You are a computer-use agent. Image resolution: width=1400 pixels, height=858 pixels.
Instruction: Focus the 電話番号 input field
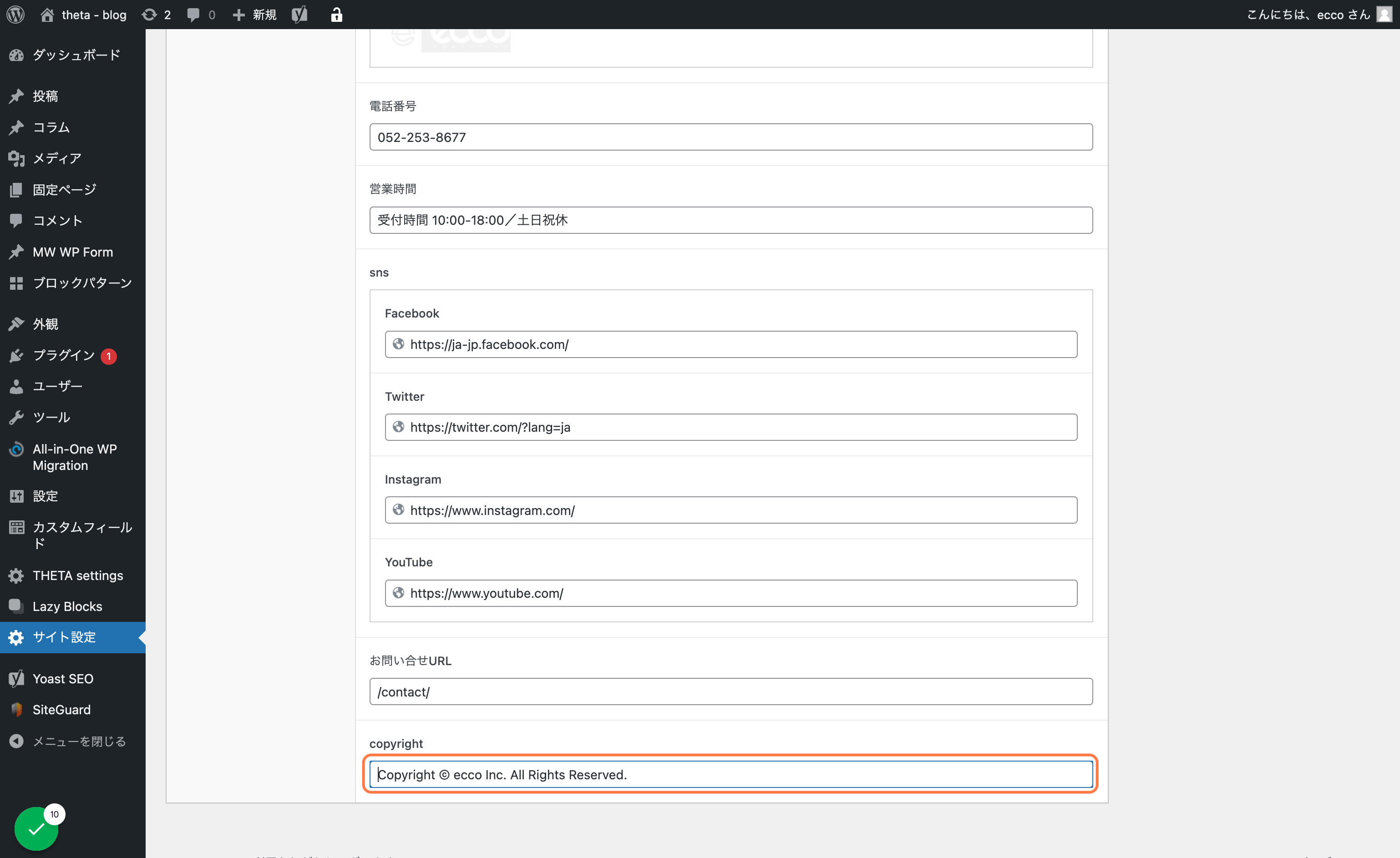tap(730, 137)
